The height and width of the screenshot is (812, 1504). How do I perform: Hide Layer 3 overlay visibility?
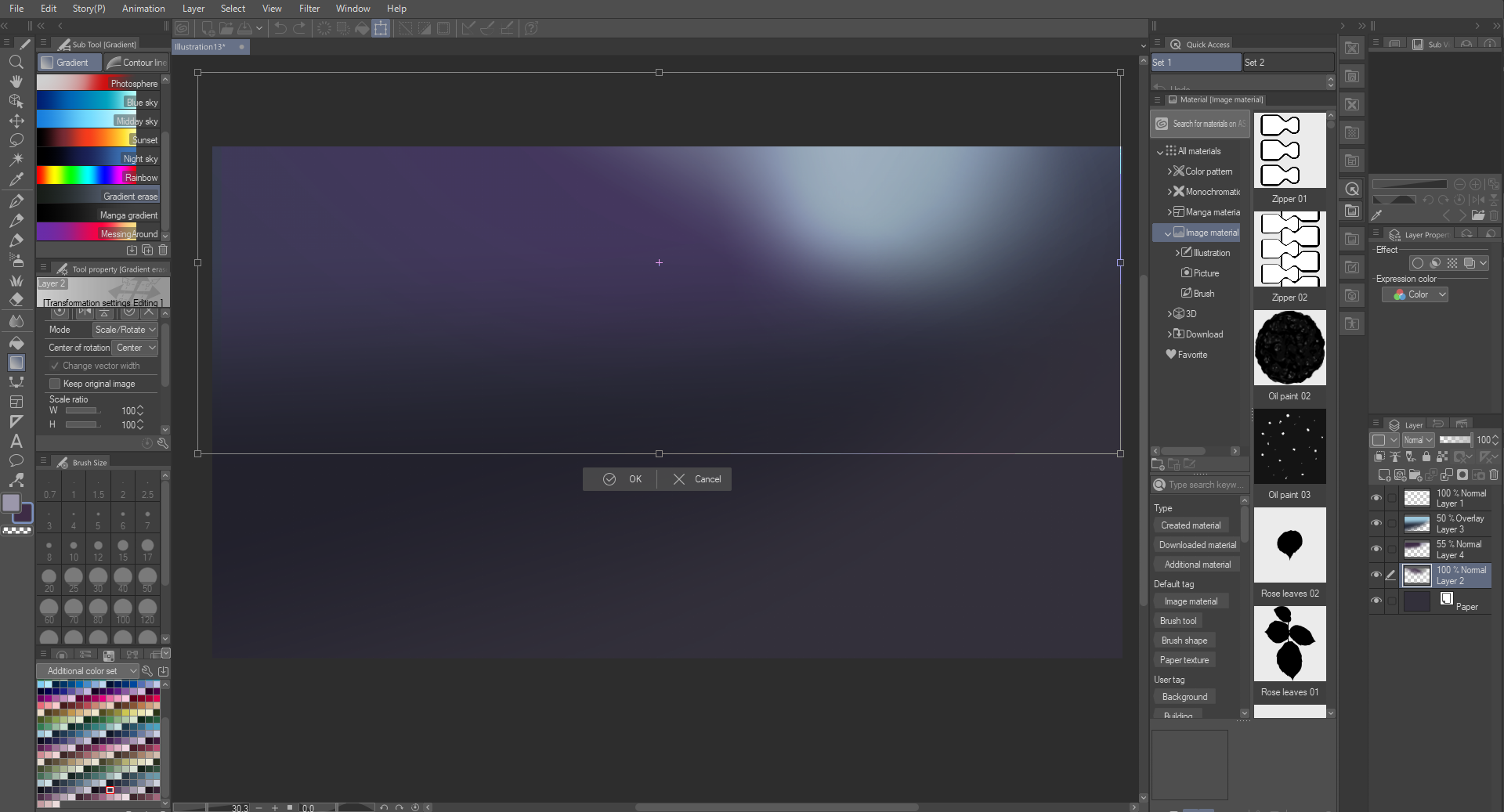1376,523
